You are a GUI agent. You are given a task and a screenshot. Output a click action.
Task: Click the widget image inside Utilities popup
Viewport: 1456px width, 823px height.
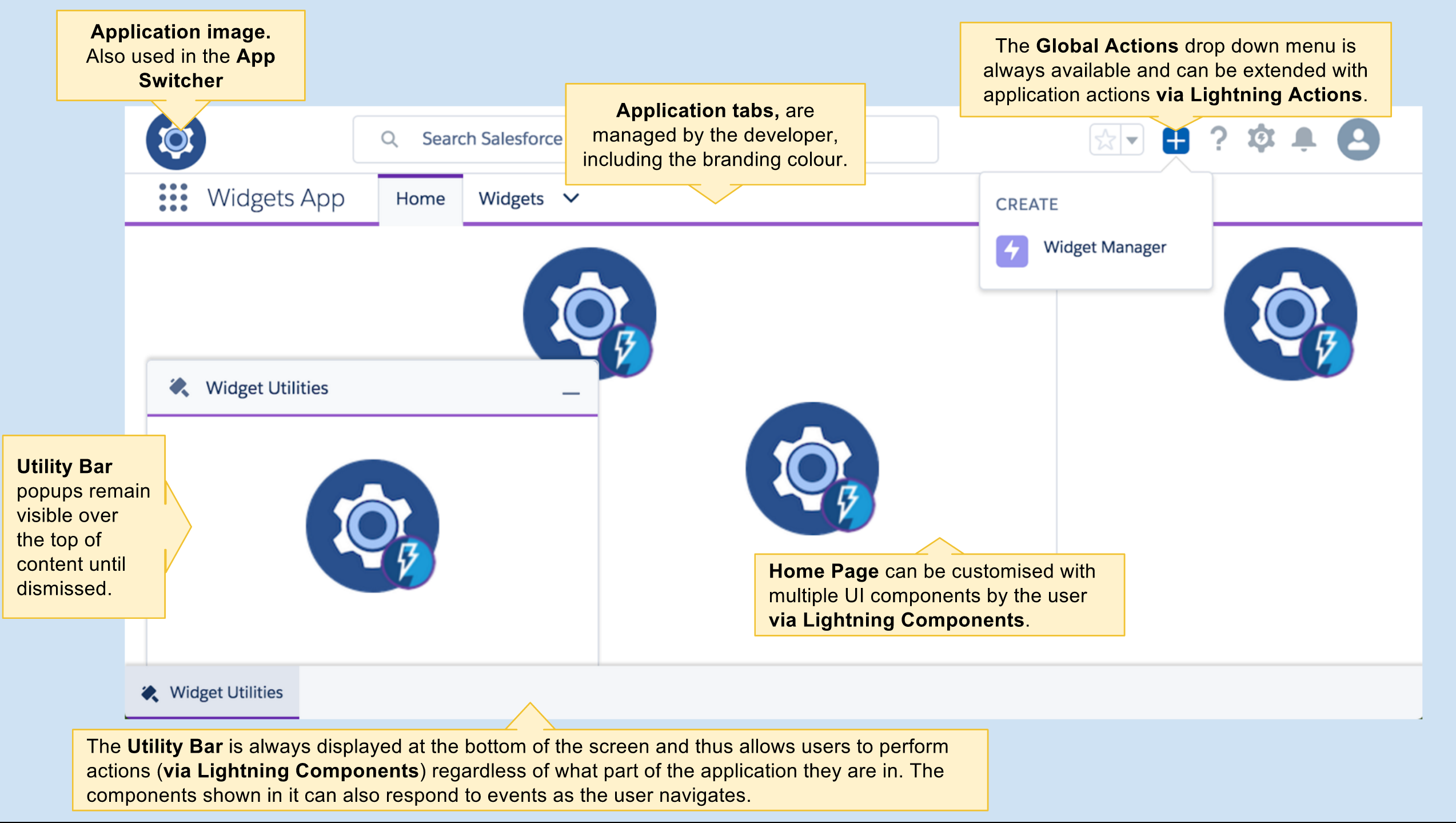(x=372, y=526)
